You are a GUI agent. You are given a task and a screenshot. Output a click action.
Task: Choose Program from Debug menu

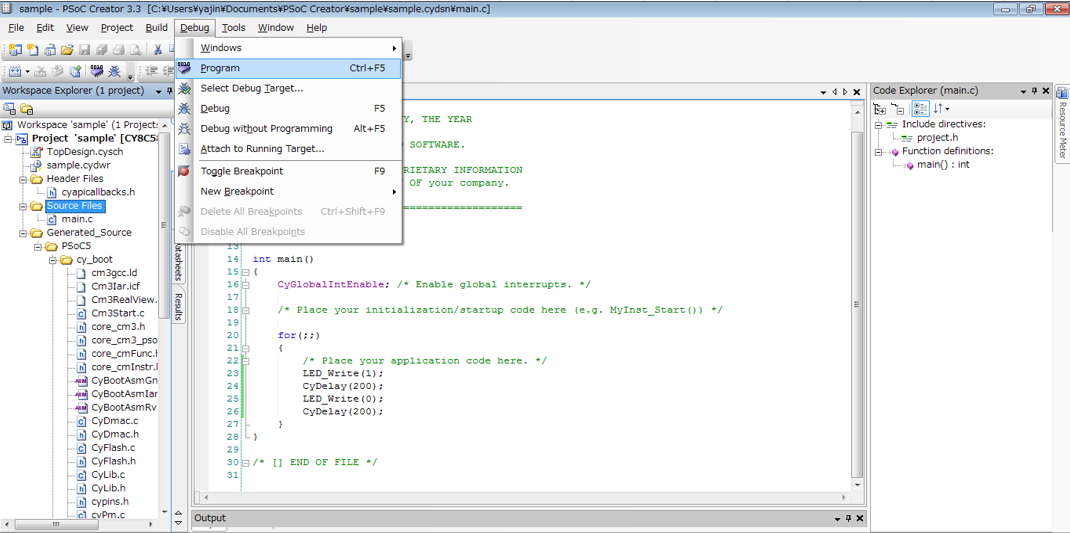pyautogui.click(x=289, y=68)
